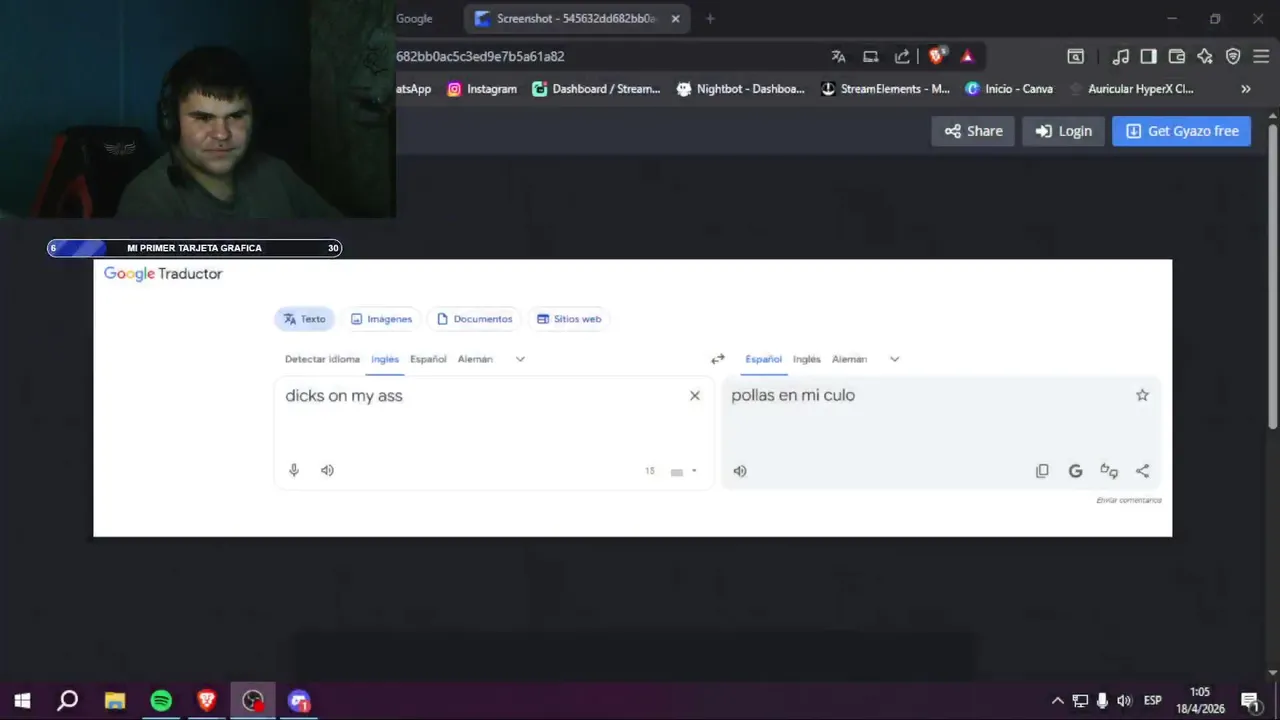
Task: Click the source text 'dicks on my ass'
Action: [344, 396]
